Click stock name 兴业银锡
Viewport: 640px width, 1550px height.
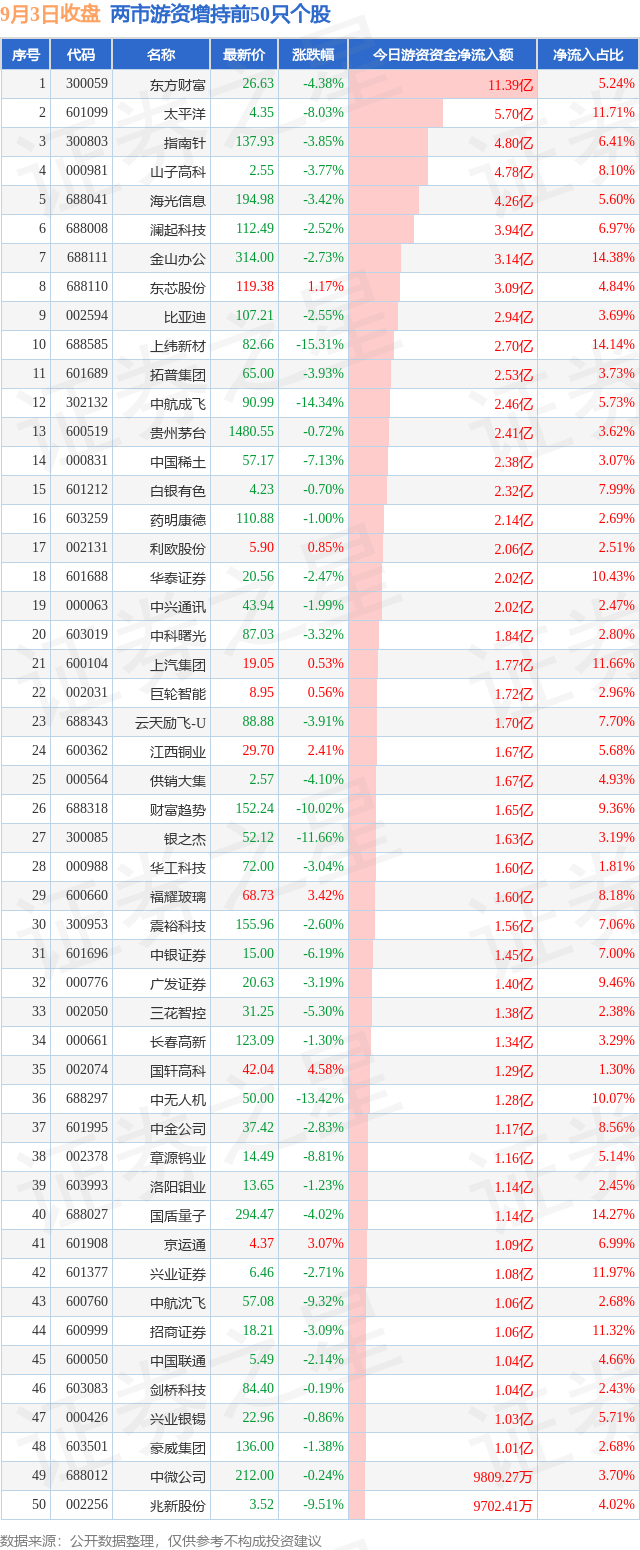178,1418
